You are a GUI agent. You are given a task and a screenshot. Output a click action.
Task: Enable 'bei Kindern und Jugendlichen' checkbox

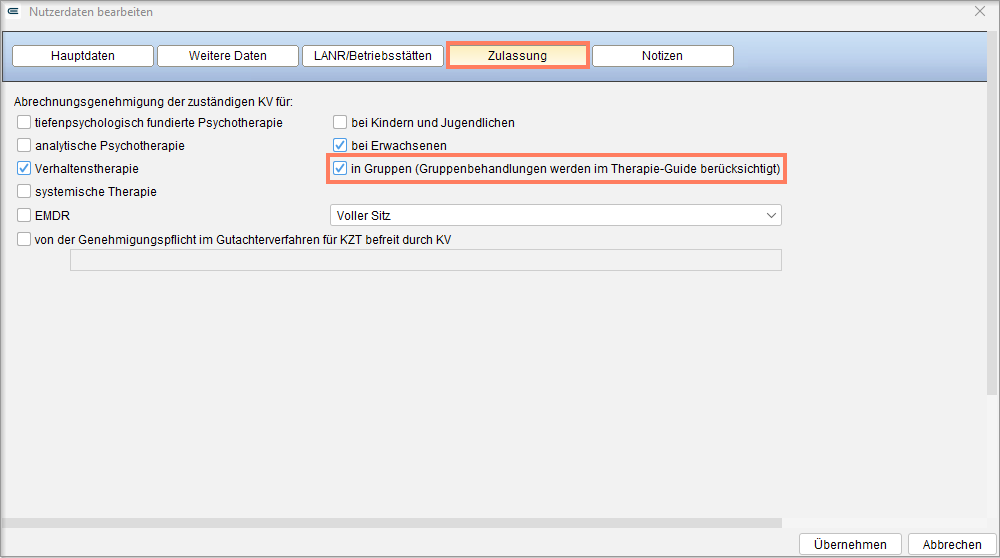pyautogui.click(x=340, y=122)
